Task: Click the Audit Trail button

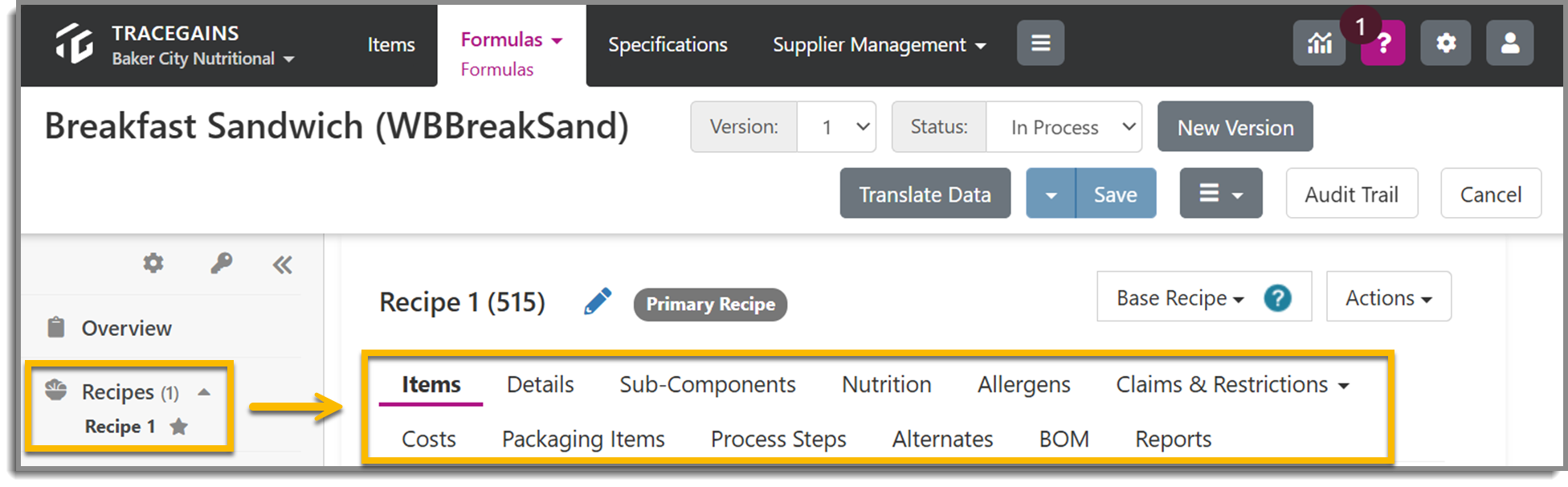Action: [1352, 194]
